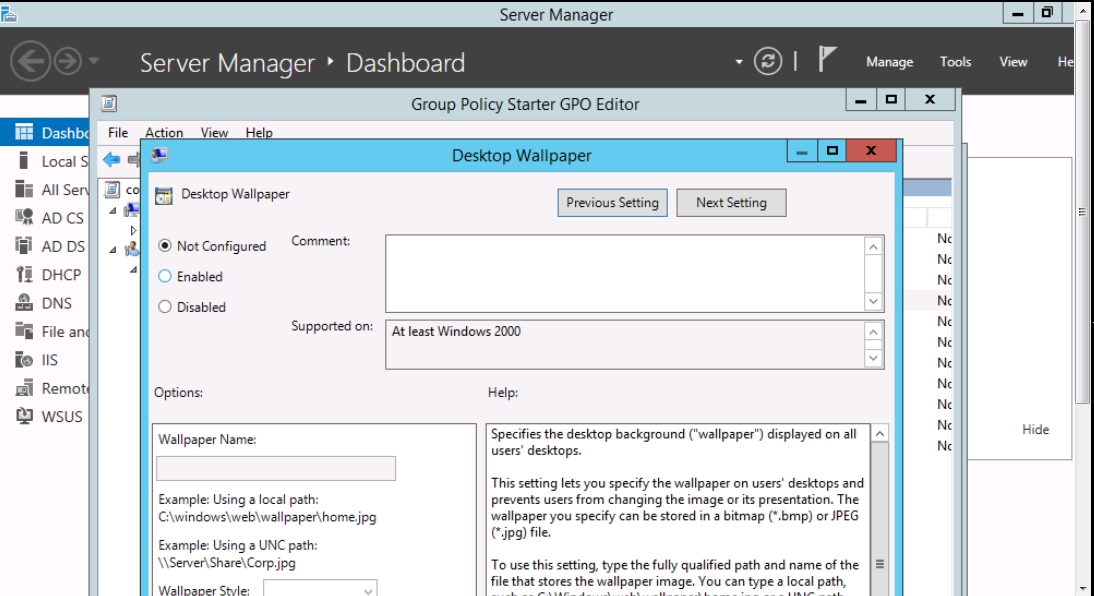The image size is (1094, 596).
Task: Click the Help pane scrollbar thumb
Action: 880,520
